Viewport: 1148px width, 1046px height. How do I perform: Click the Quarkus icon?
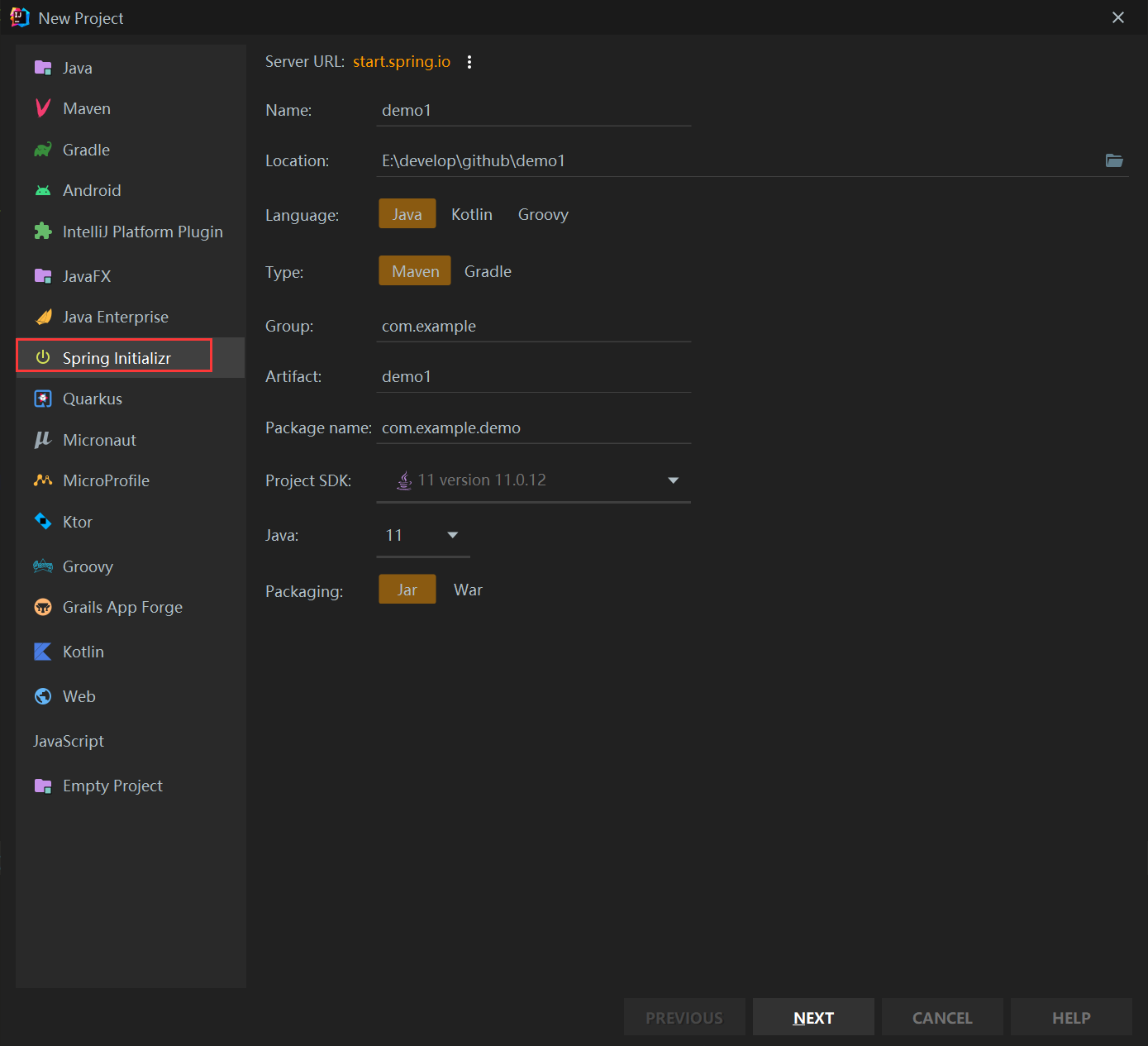pos(43,399)
